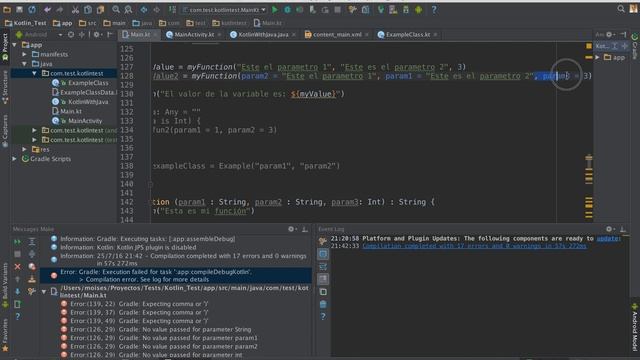Collapse the com.test.kotlintest package

click(x=34, y=73)
